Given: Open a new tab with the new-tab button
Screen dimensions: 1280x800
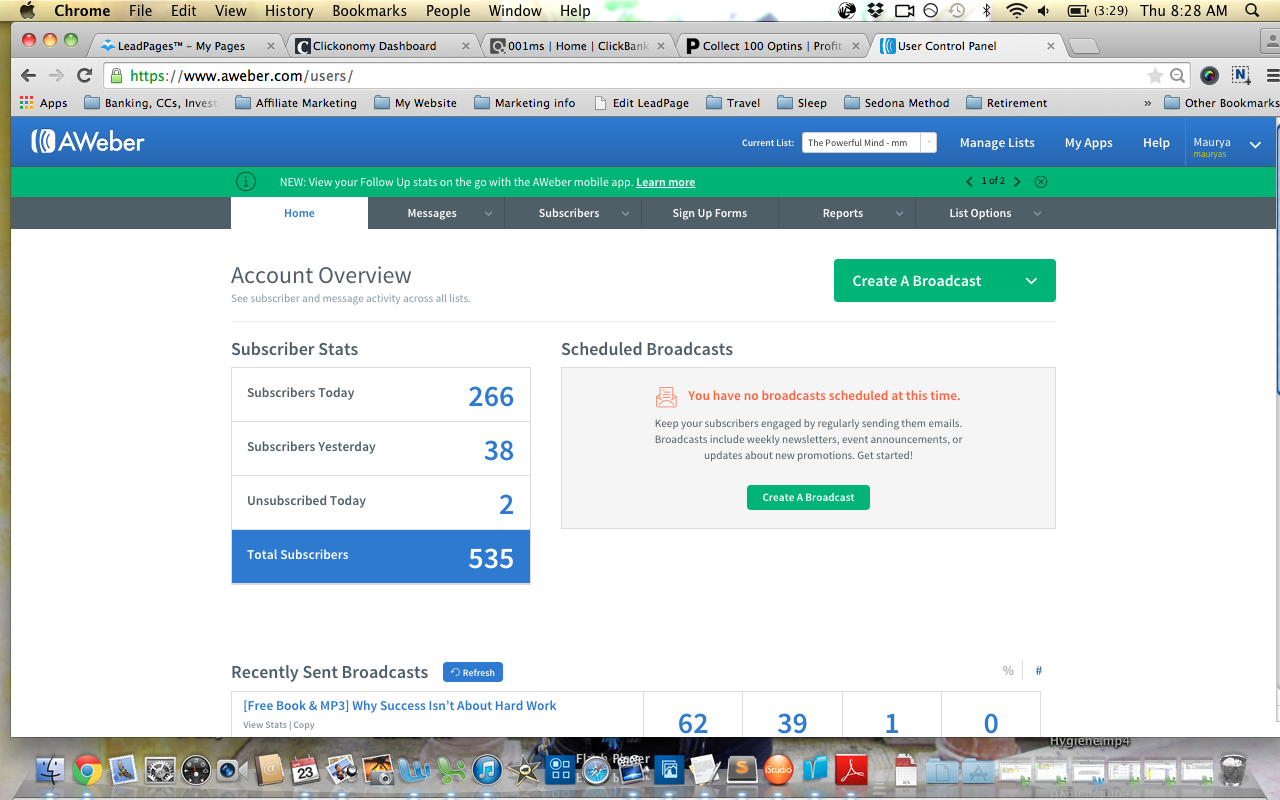Looking at the screenshot, I should pyautogui.click(x=1083, y=46).
